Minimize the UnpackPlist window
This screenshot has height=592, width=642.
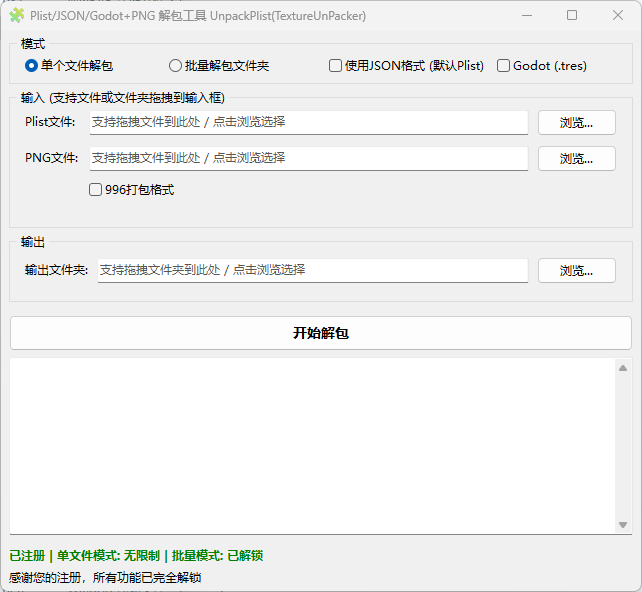point(527,16)
